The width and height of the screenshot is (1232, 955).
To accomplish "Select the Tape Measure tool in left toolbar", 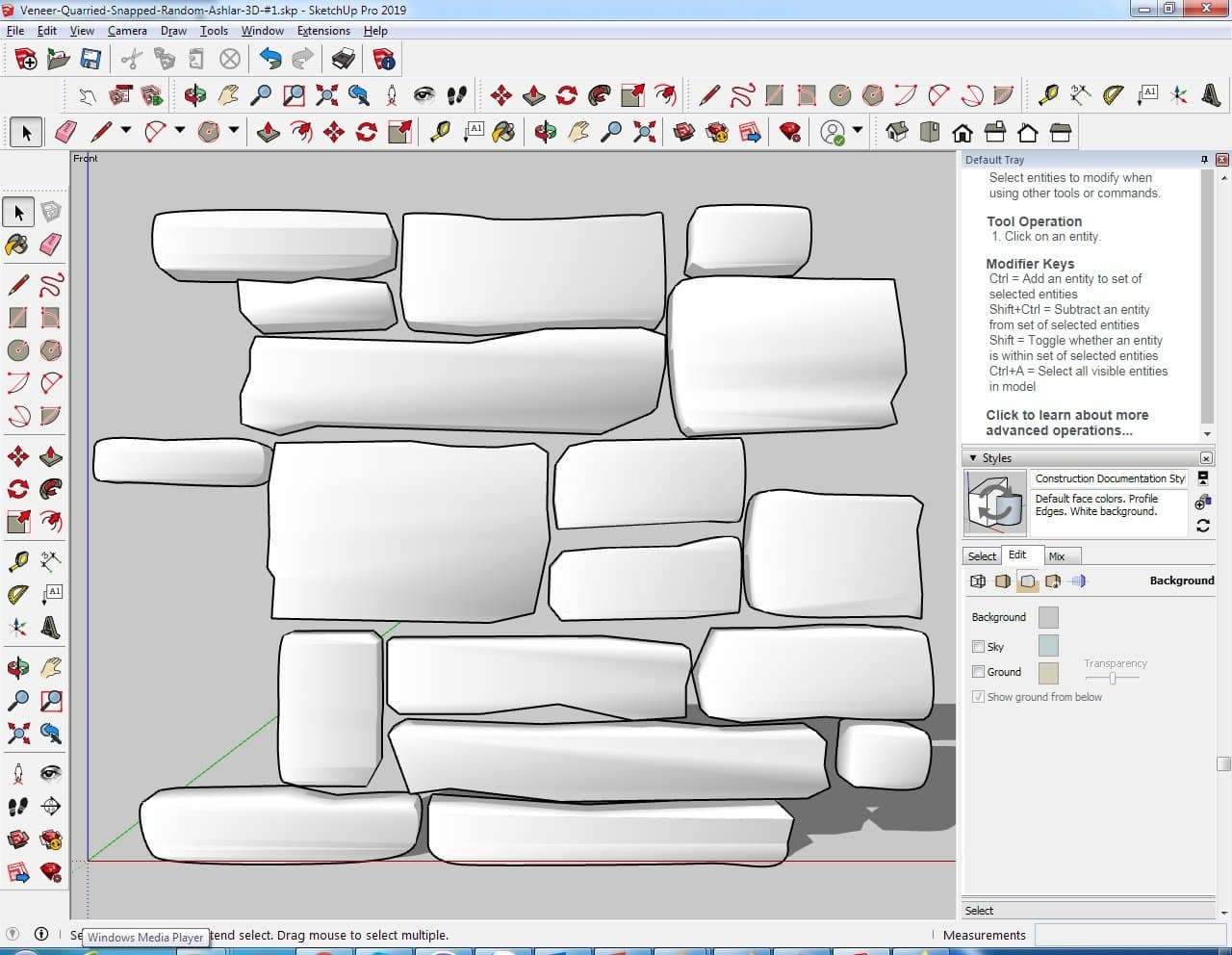I will [17, 562].
